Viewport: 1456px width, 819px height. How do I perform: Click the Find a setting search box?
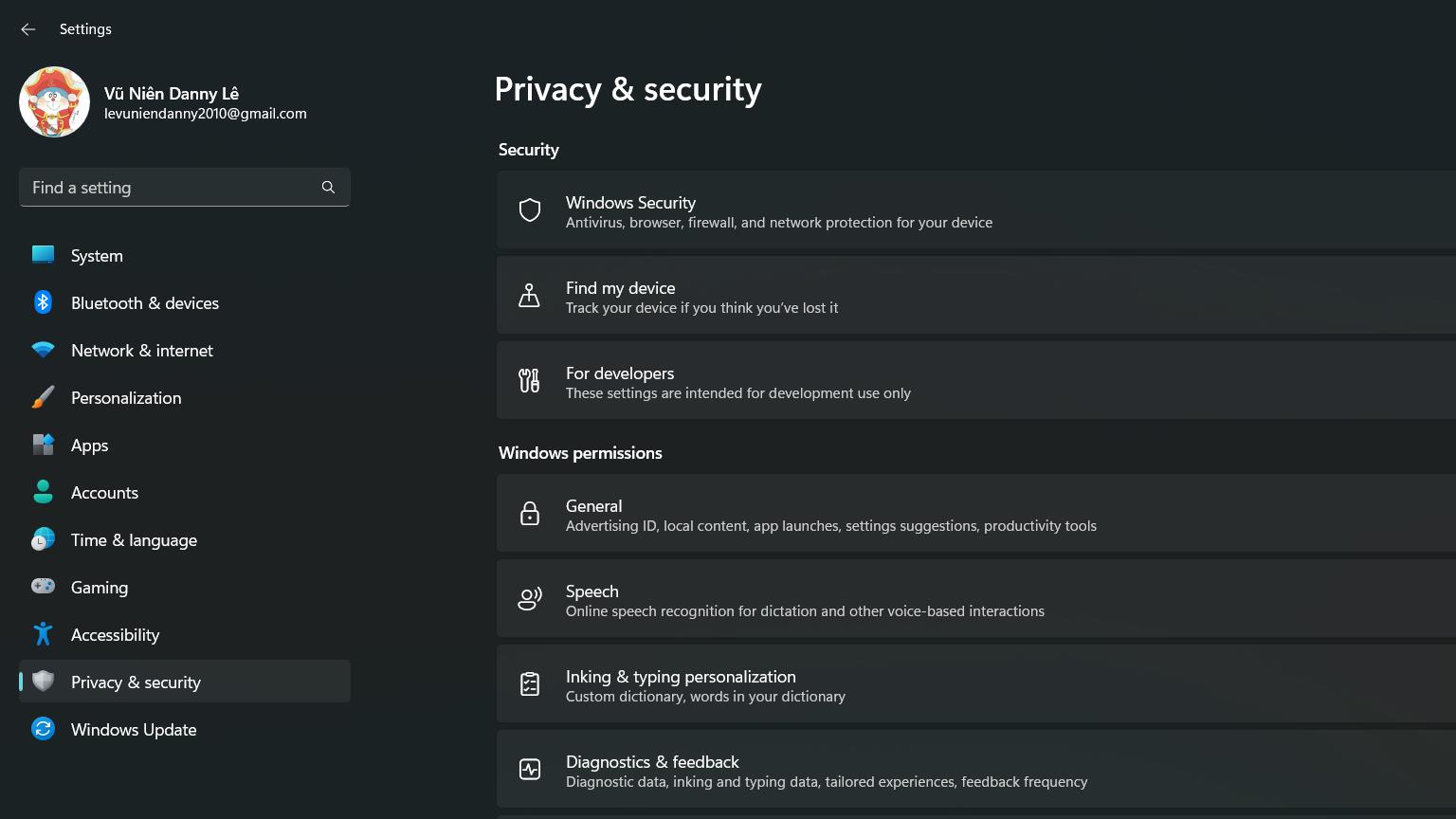[x=171, y=188]
